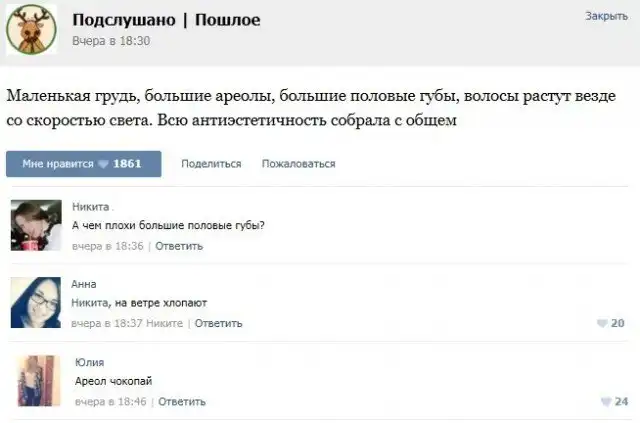The image size is (640, 423).
Task: Reply to Анна's comment via Ответить
Action: [x=218, y=323]
